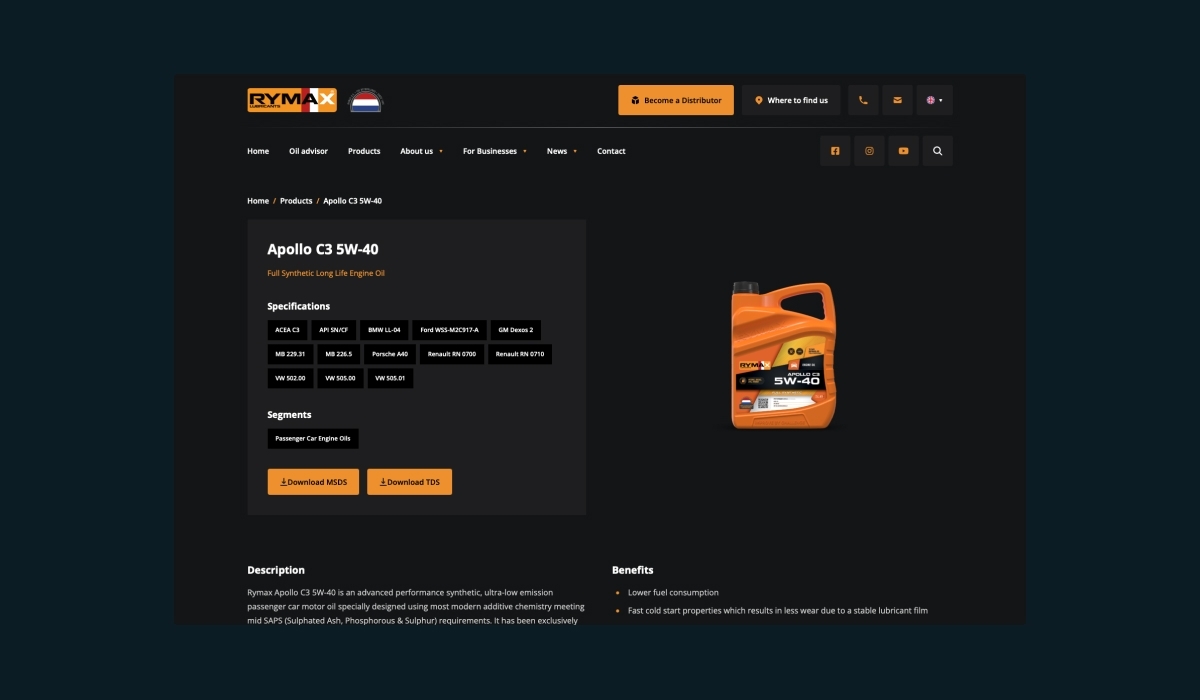1200x700 pixels.
Task: Select the Renault RN 0710 tag
Action: pyautogui.click(x=520, y=354)
